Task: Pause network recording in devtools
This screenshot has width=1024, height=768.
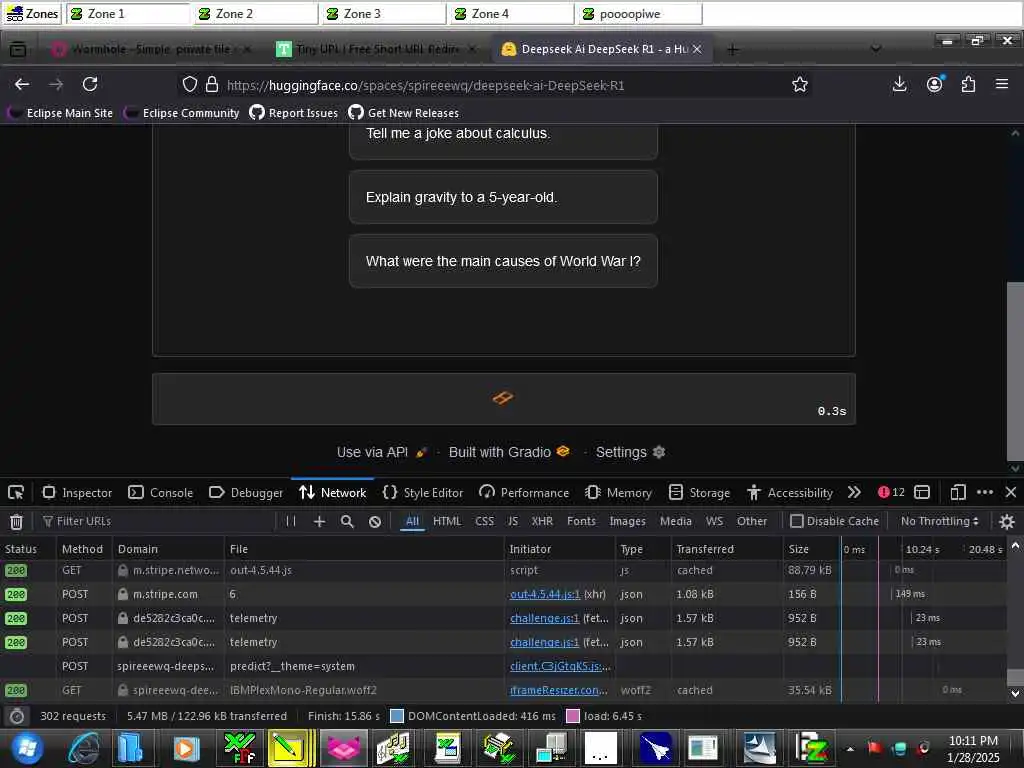Action: tap(291, 521)
